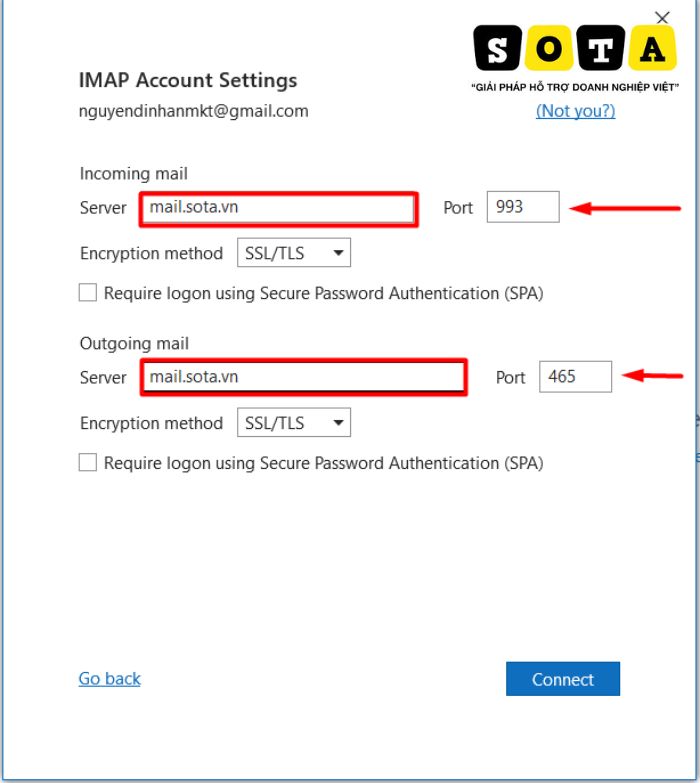The width and height of the screenshot is (700, 783).
Task: Click the IMAP Account Settings heading
Action: click(x=188, y=80)
